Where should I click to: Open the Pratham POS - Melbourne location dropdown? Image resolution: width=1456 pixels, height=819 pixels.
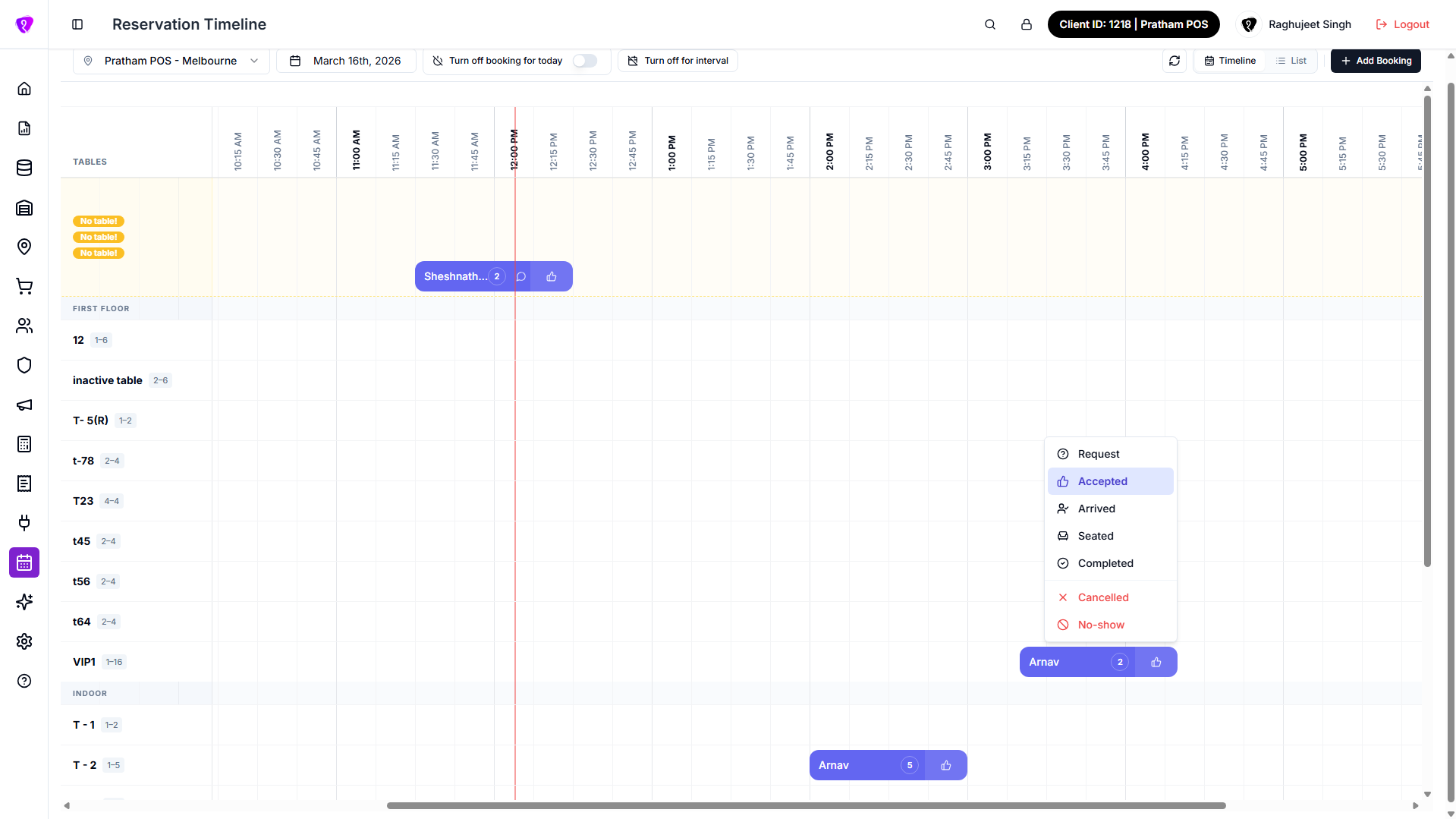(171, 61)
